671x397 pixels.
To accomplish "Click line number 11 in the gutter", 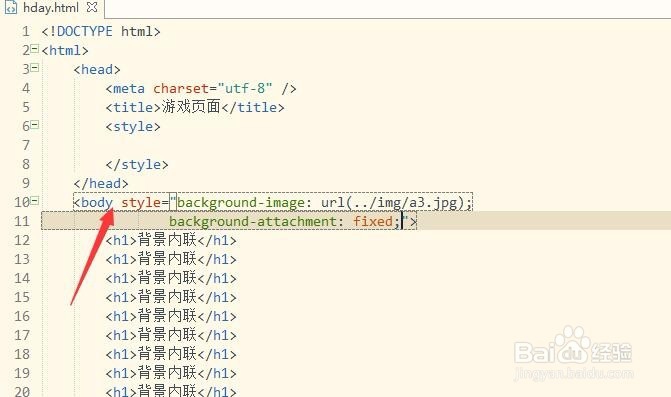I will click(22, 222).
